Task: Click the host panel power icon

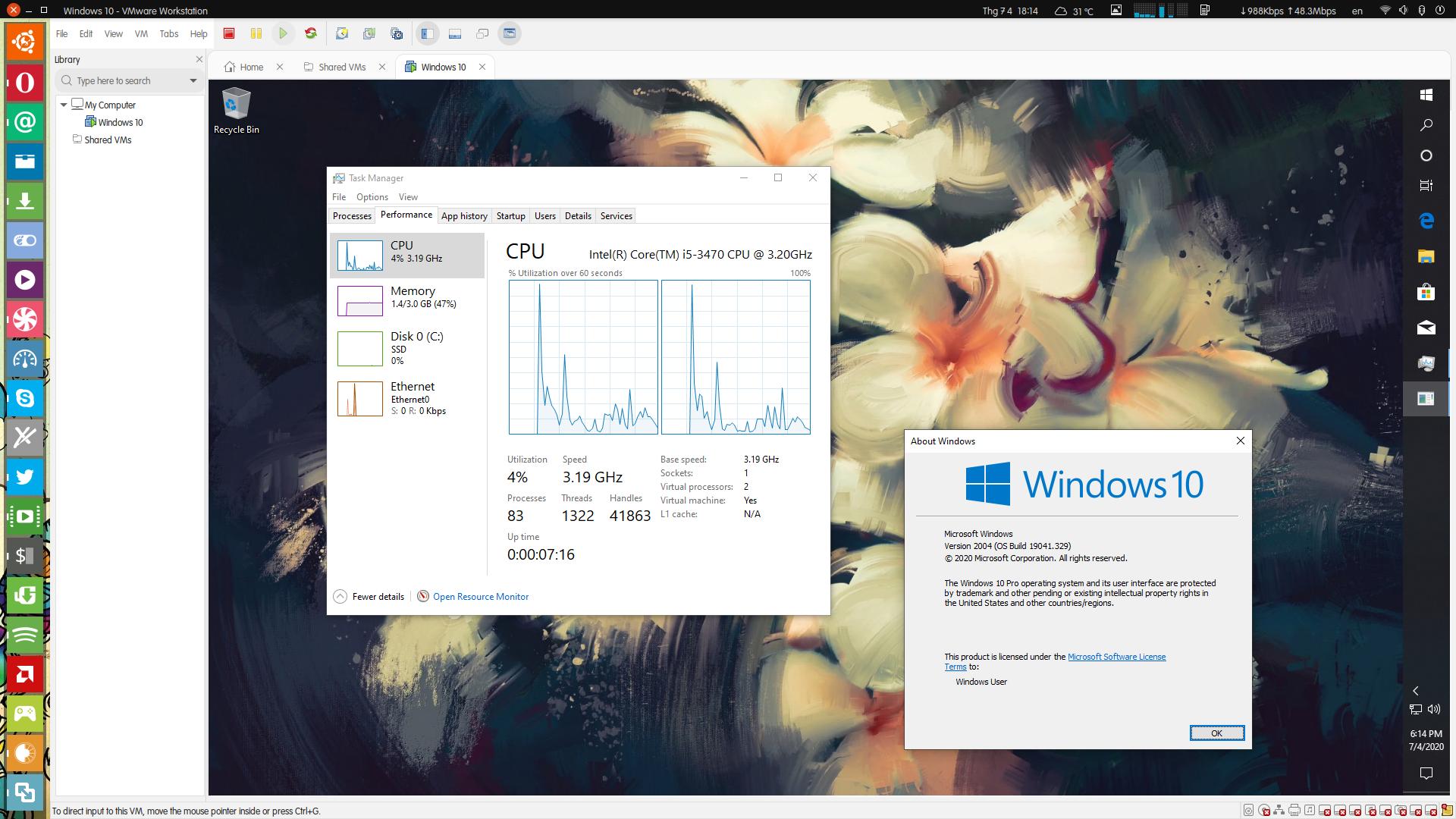Action: tap(1439, 11)
